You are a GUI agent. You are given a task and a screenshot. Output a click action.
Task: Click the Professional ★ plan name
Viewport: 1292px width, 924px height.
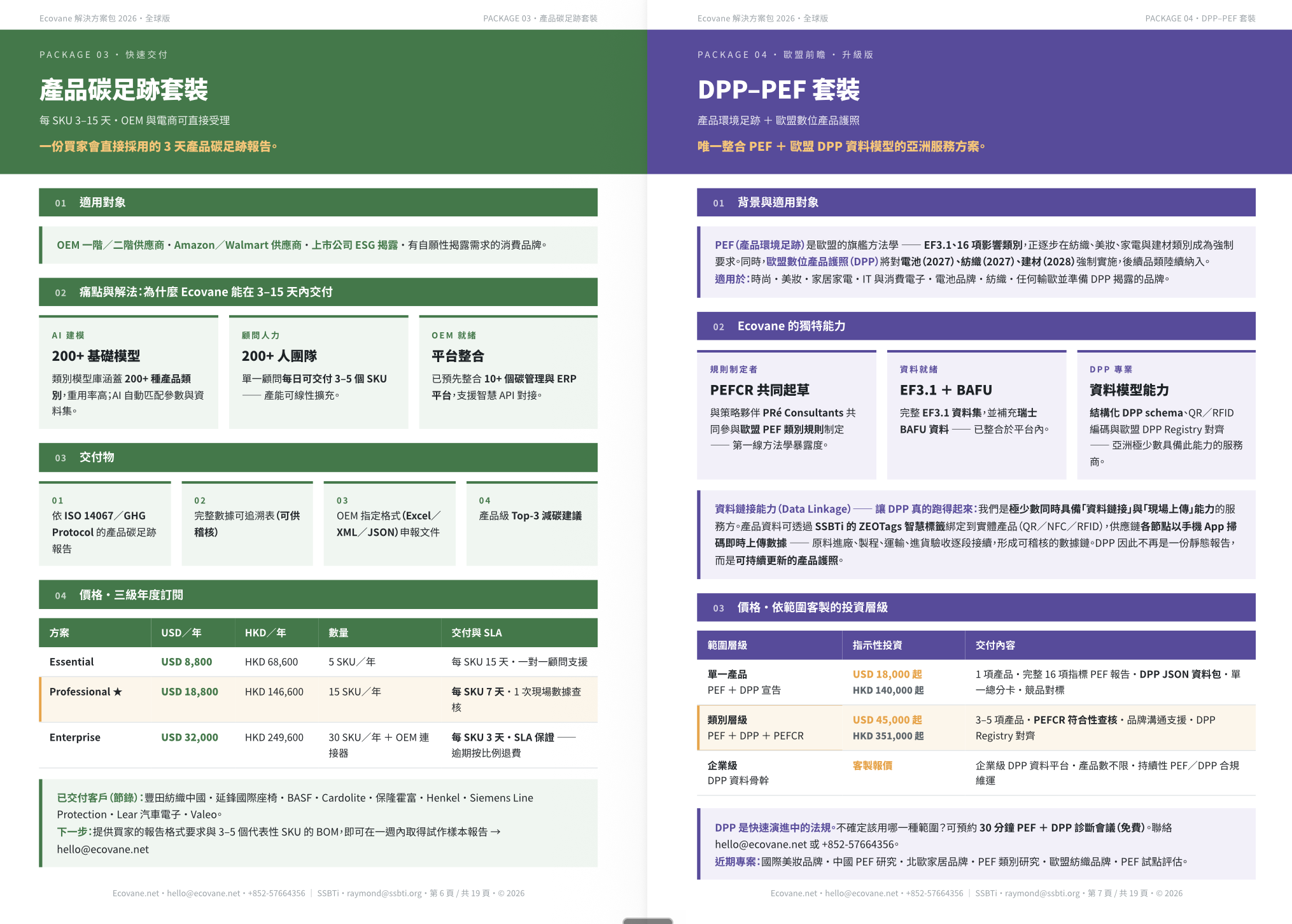86,692
